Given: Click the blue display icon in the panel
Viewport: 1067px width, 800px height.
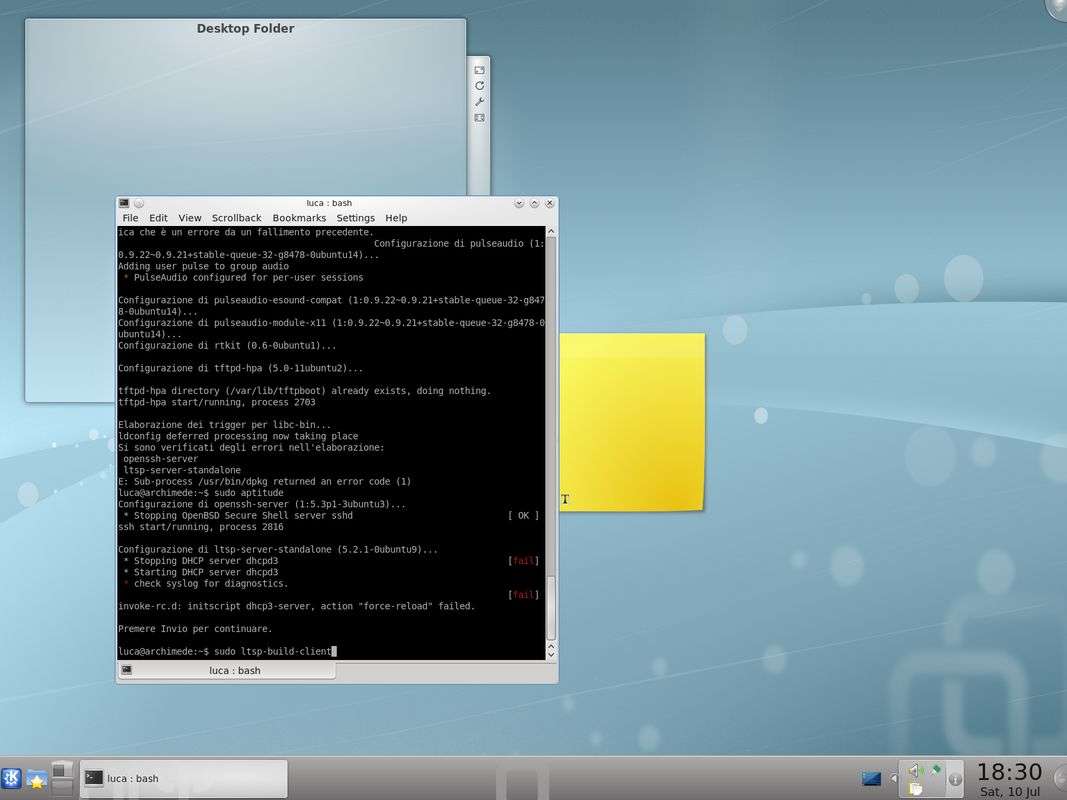Looking at the screenshot, I should [x=870, y=778].
